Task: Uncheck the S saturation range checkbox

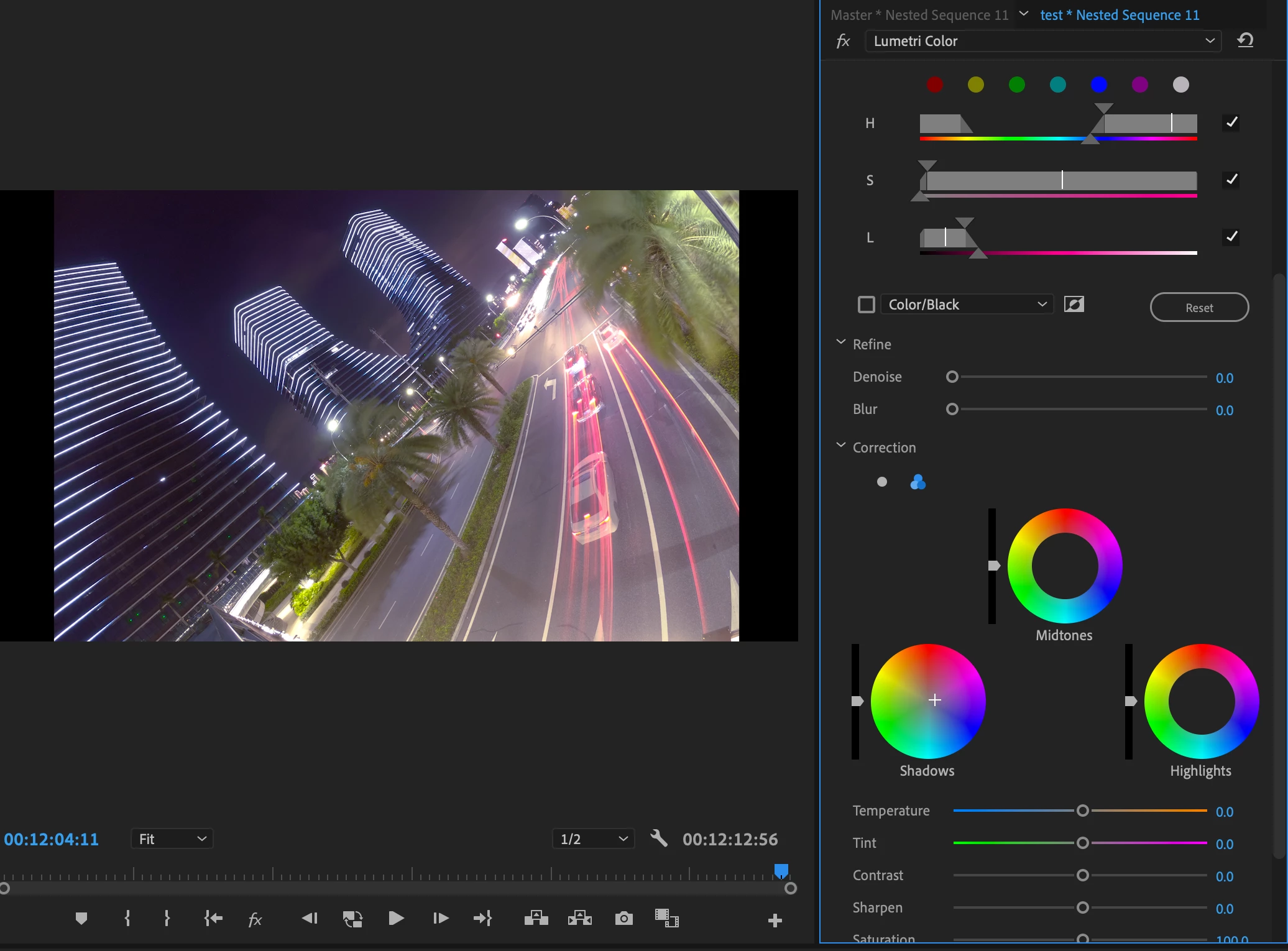Action: (x=1231, y=180)
